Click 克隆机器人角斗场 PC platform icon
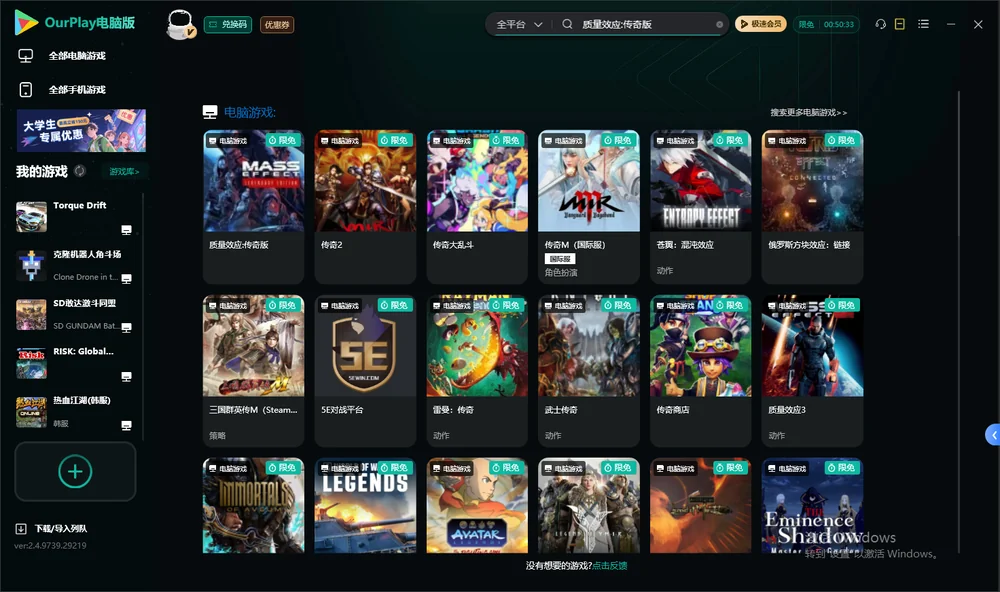Image resolution: width=1000 pixels, height=592 pixels. tap(126, 279)
